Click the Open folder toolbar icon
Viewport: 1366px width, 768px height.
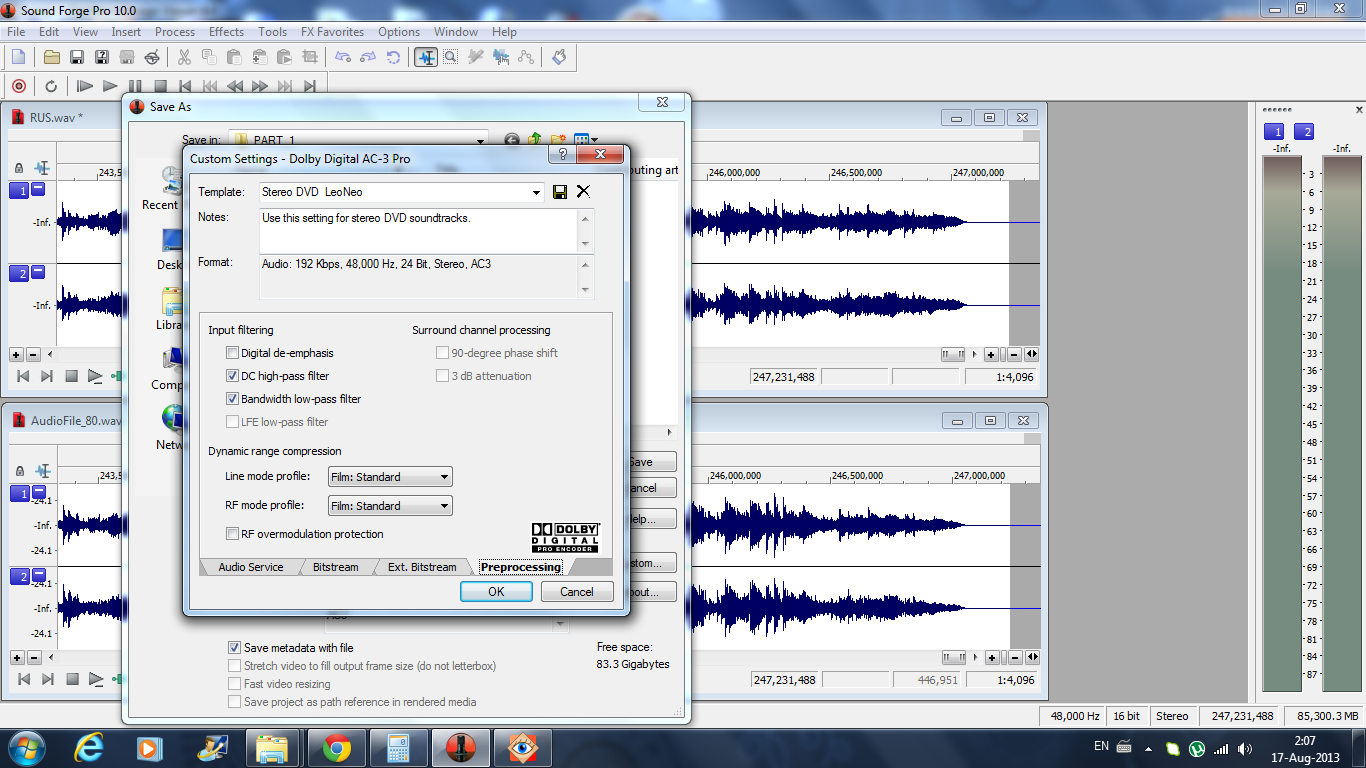[x=52, y=57]
